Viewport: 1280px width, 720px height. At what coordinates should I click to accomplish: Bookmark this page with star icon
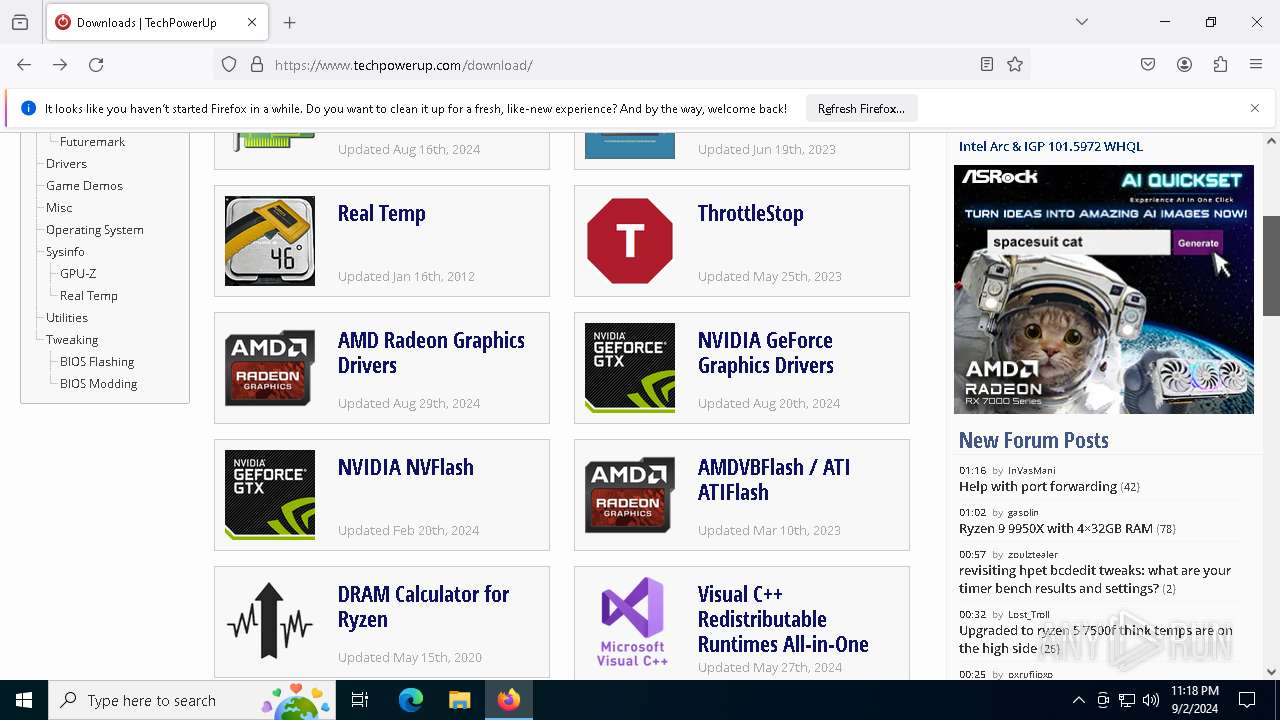point(1015,65)
